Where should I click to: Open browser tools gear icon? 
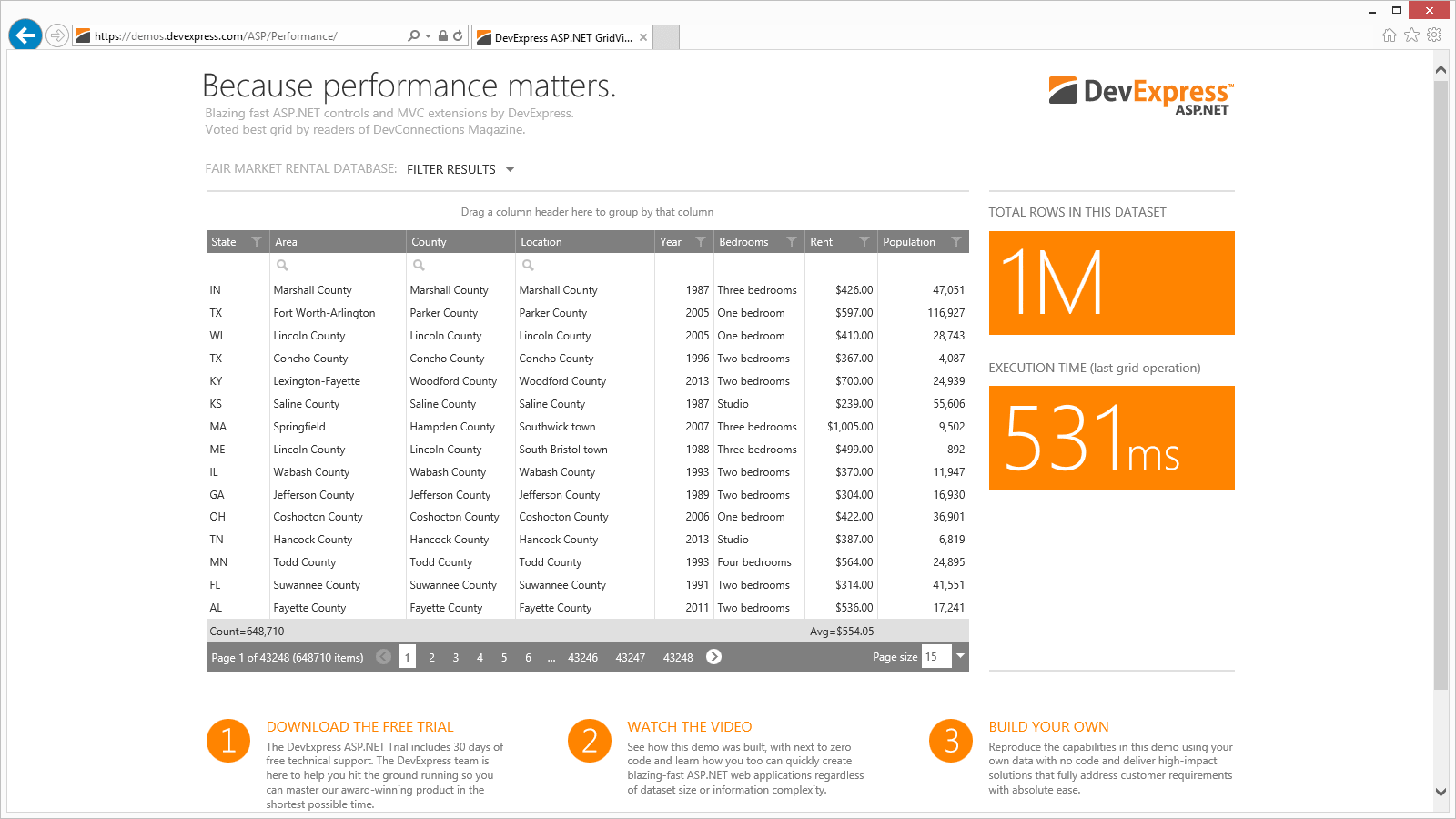coord(1434,35)
